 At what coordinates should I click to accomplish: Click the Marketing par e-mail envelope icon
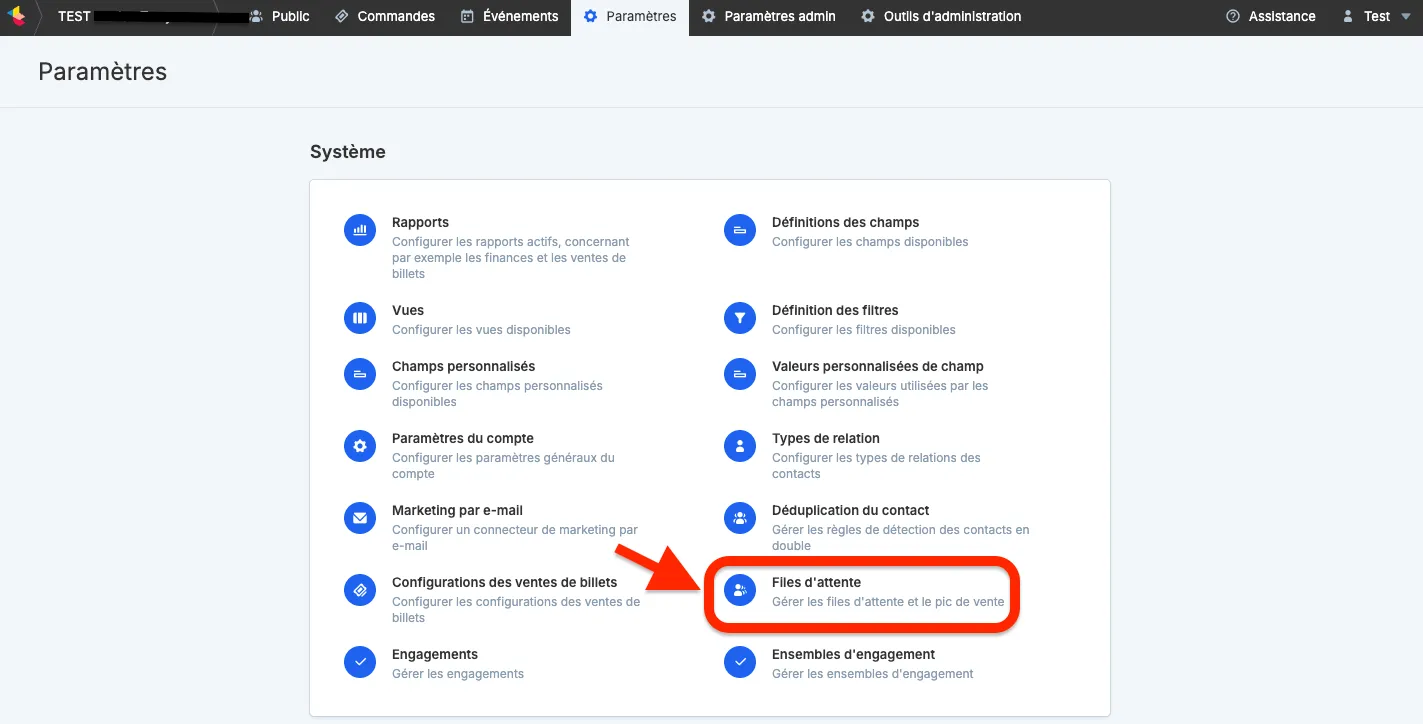point(360,518)
